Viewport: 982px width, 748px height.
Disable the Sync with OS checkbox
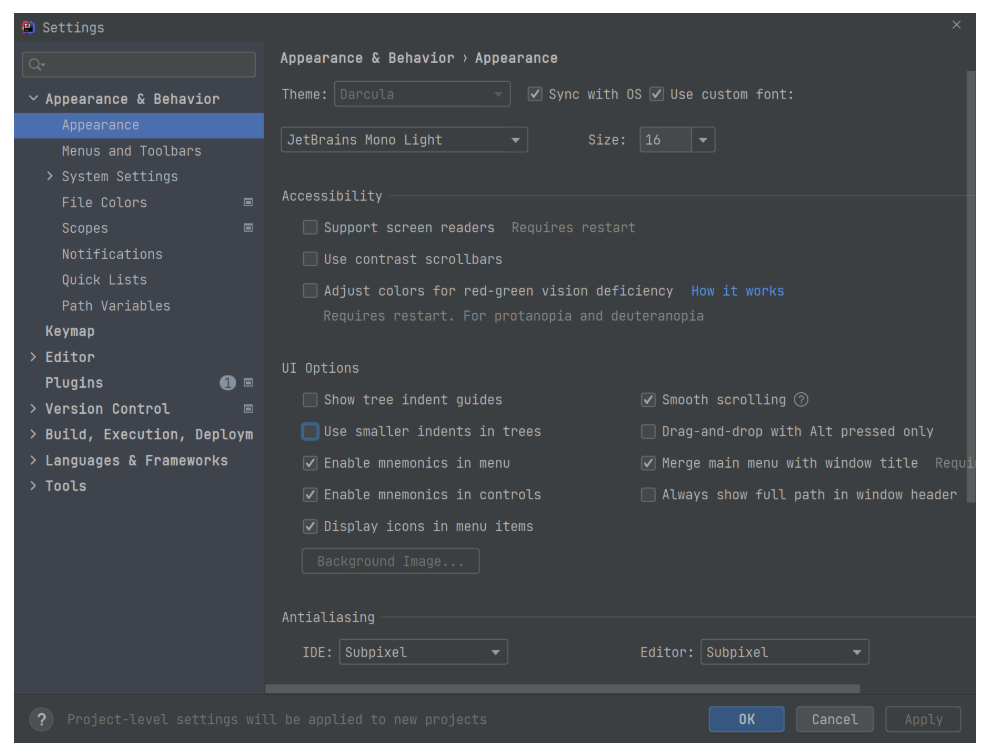535,93
